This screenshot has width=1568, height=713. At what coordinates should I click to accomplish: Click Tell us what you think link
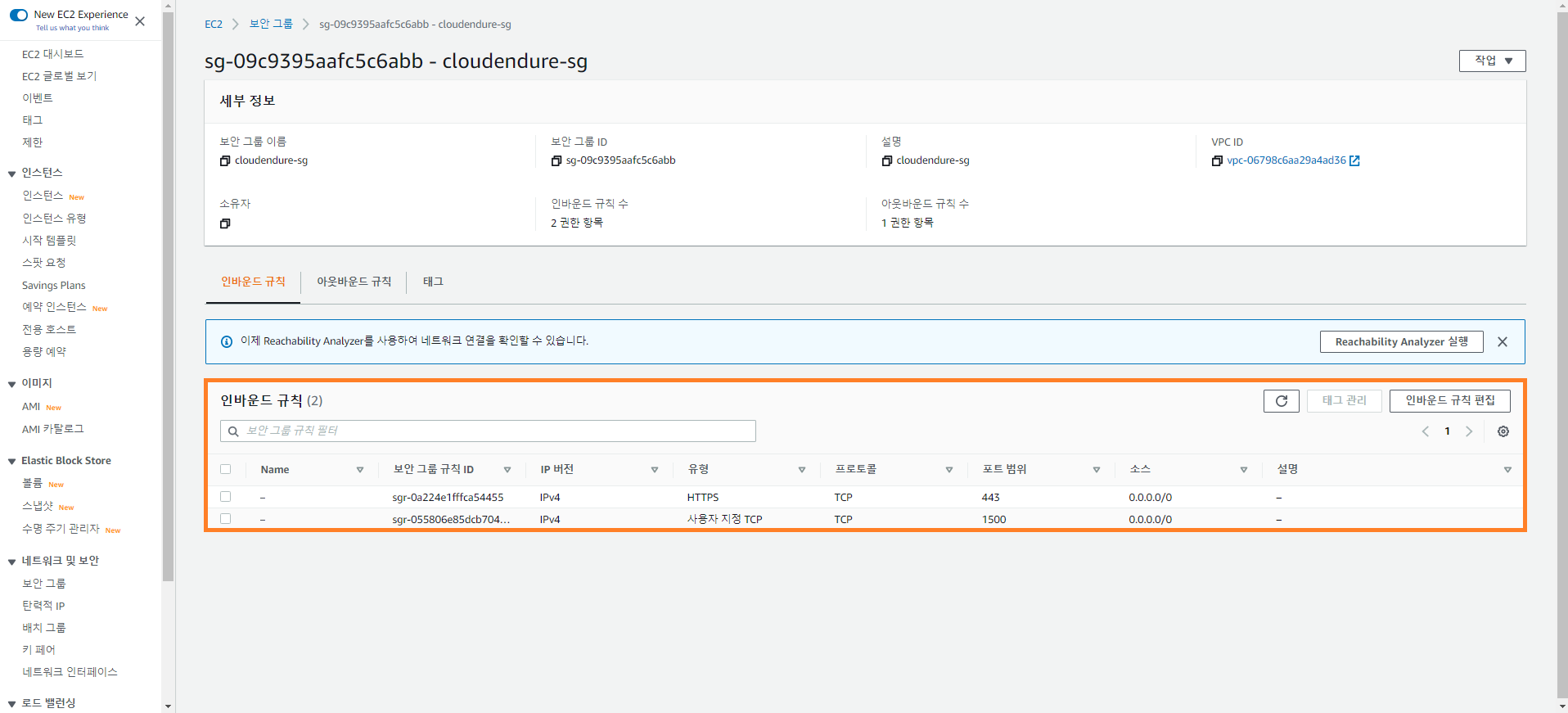click(x=72, y=28)
